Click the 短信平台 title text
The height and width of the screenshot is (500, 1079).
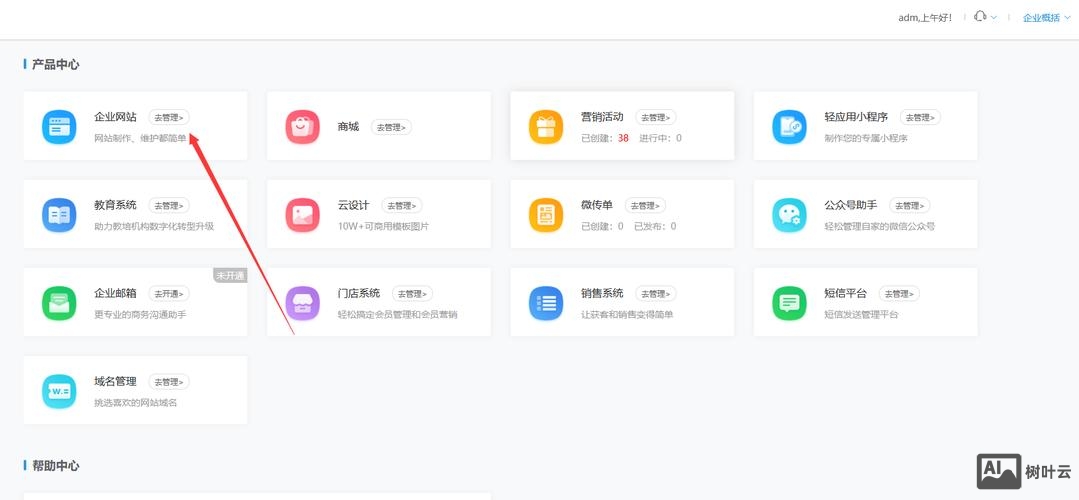click(846, 293)
